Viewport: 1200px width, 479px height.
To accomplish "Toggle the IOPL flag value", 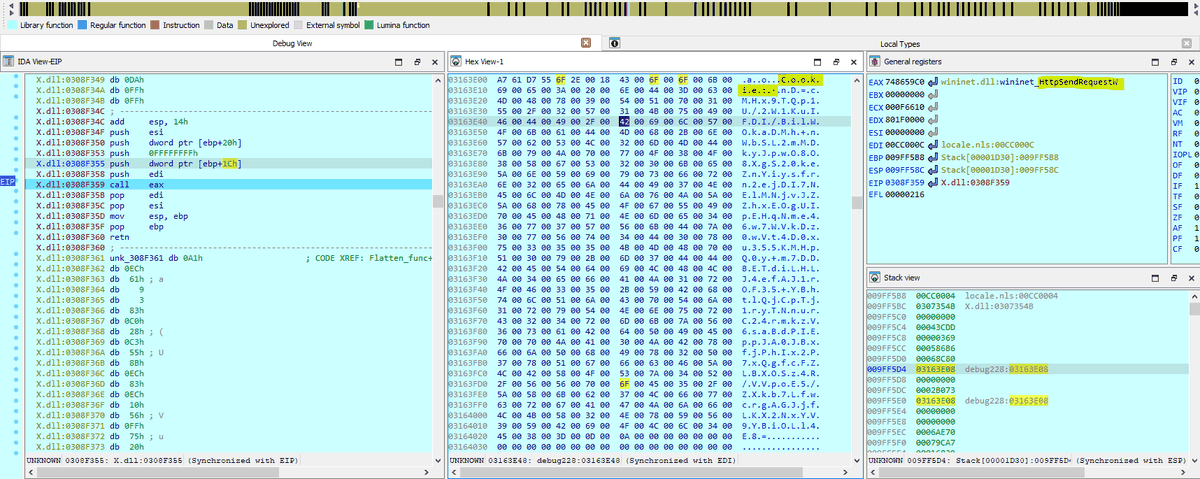I will pyautogui.click(x=1196, y=155).
